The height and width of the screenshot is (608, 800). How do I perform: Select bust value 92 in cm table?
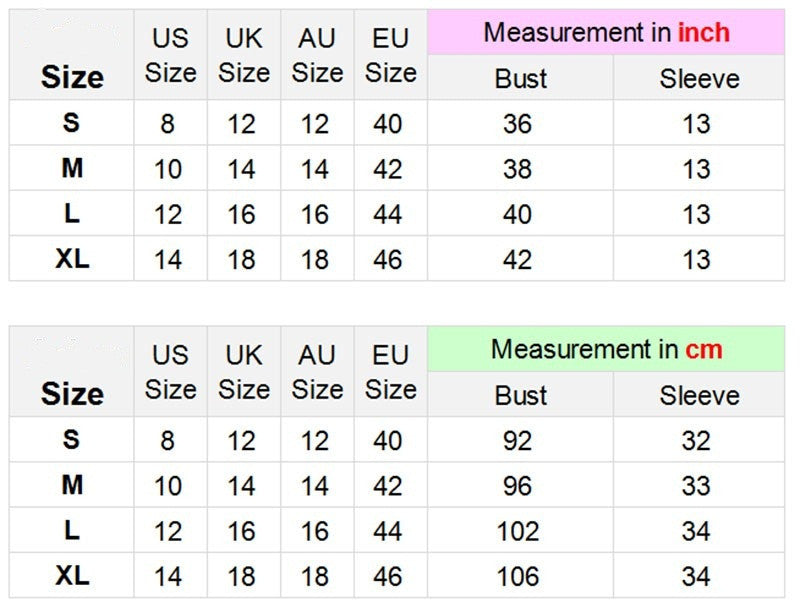tap(518, 441)
